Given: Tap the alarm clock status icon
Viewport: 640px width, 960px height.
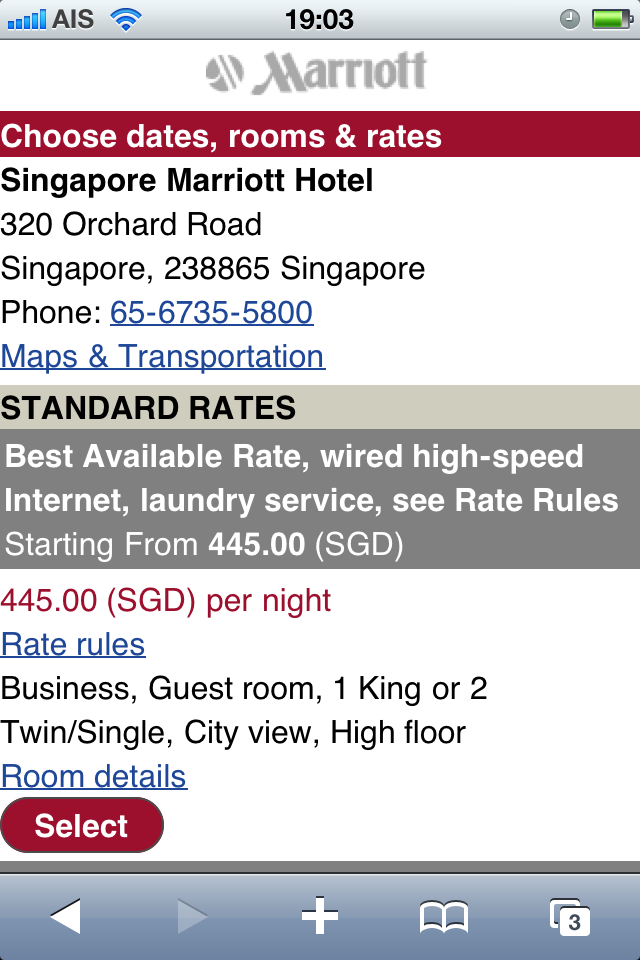Looking at the screenshot, I should 570,19.
